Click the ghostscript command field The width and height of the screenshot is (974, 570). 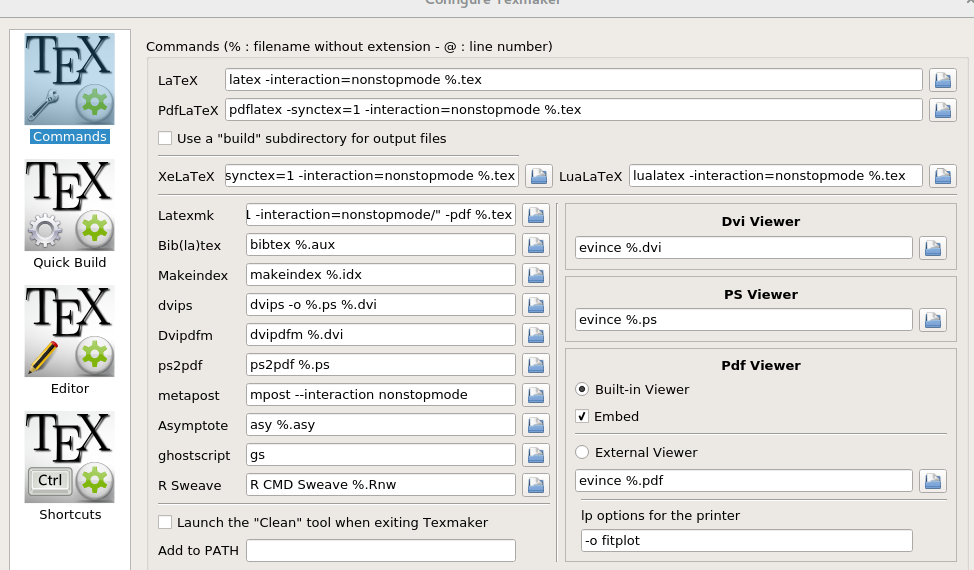coord(381,455)
